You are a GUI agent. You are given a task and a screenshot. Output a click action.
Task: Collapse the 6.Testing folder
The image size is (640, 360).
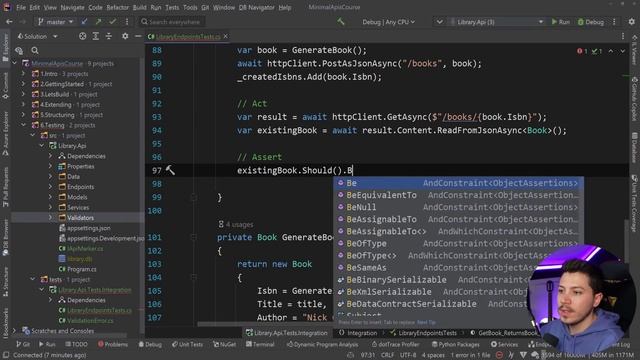(23, 125)
